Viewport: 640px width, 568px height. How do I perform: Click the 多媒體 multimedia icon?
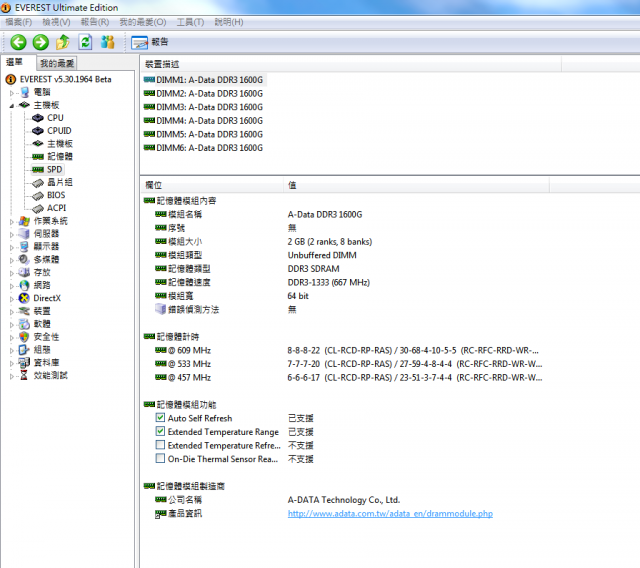pyautogui.click(x=24, y=260)
